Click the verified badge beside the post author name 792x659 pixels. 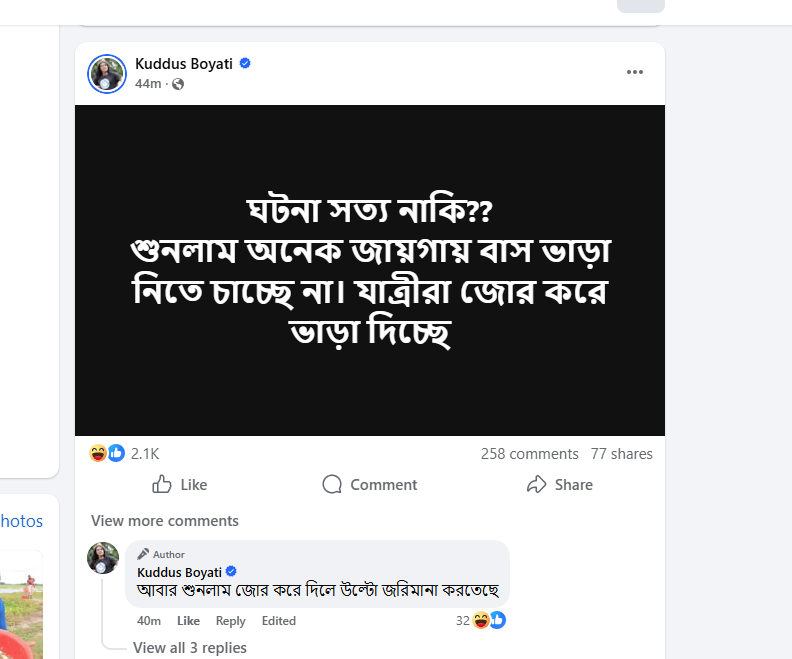[245, 64]
